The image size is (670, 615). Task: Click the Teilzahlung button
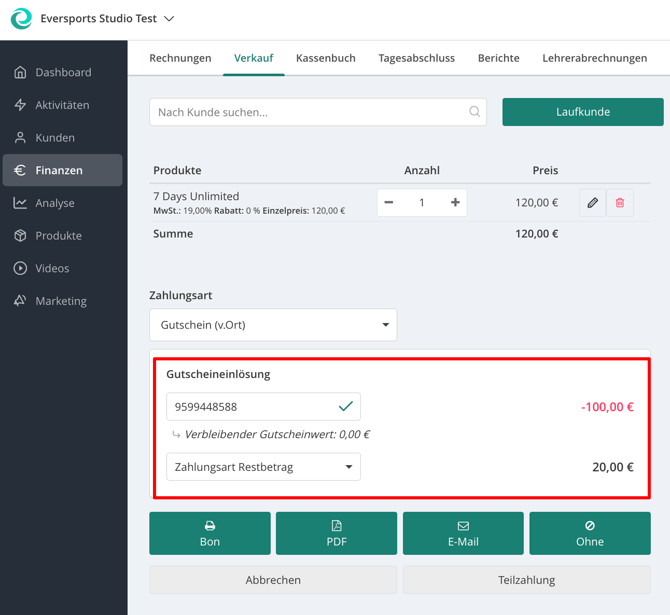526,580
